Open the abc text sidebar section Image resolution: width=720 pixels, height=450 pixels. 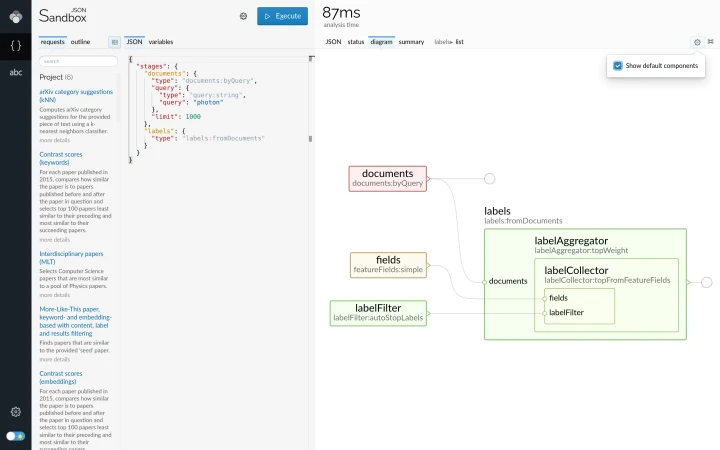tap(16, 72)
